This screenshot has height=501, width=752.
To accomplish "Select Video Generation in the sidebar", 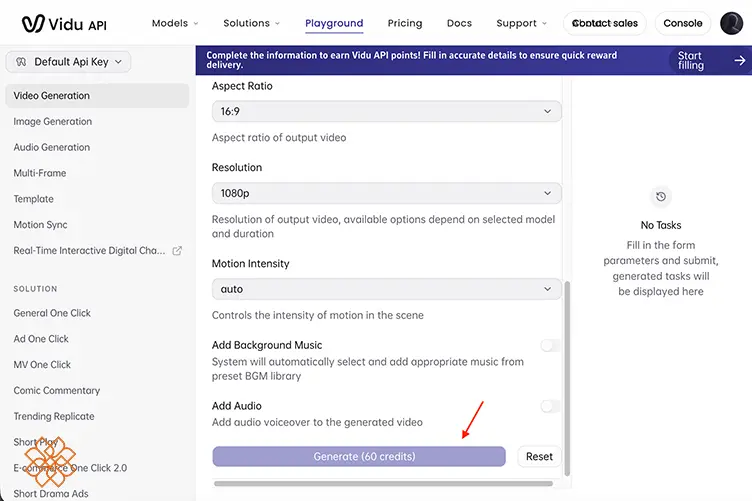I will tap(97, 95).
